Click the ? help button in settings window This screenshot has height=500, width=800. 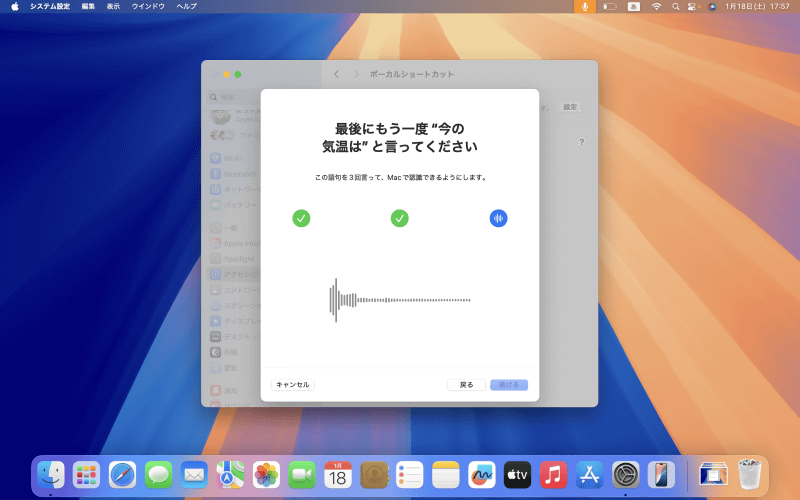pos(581,142)
